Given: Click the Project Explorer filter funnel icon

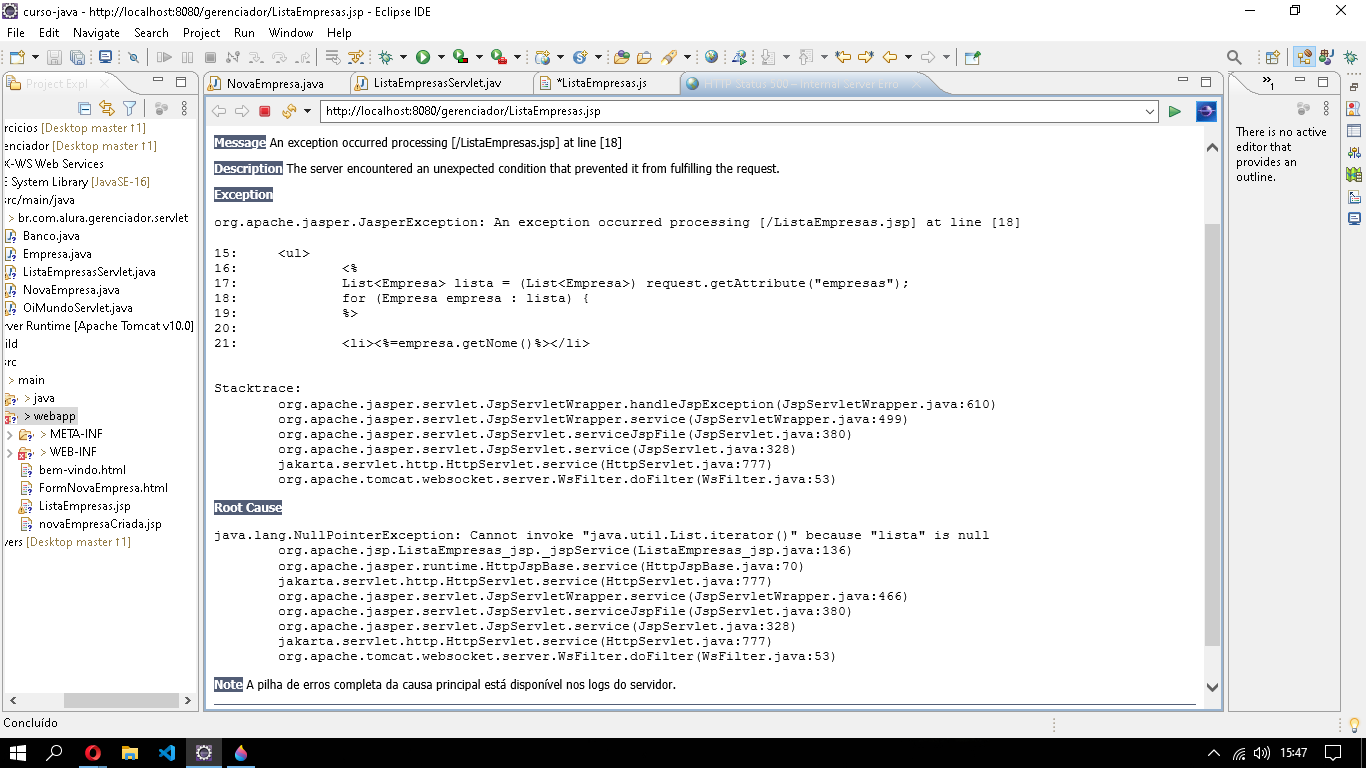Looking at the screenshot, I should tap(129, 108).
